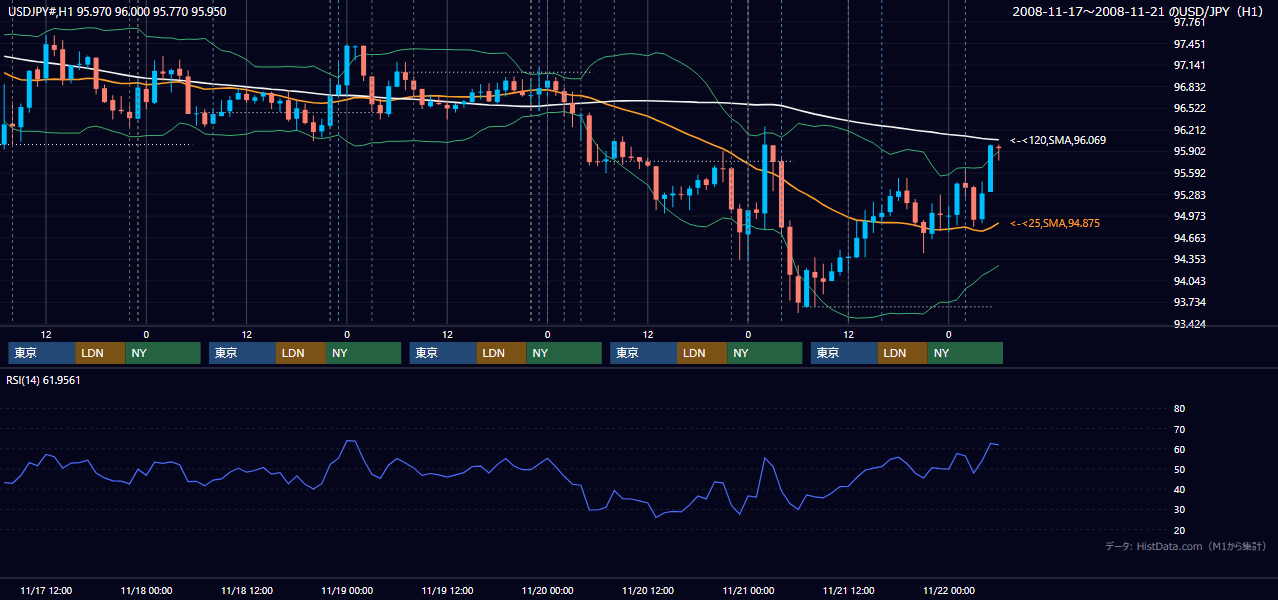Click the RSI(14) 61.9561 indicator label
The image size is (1278, 600).
44,380
